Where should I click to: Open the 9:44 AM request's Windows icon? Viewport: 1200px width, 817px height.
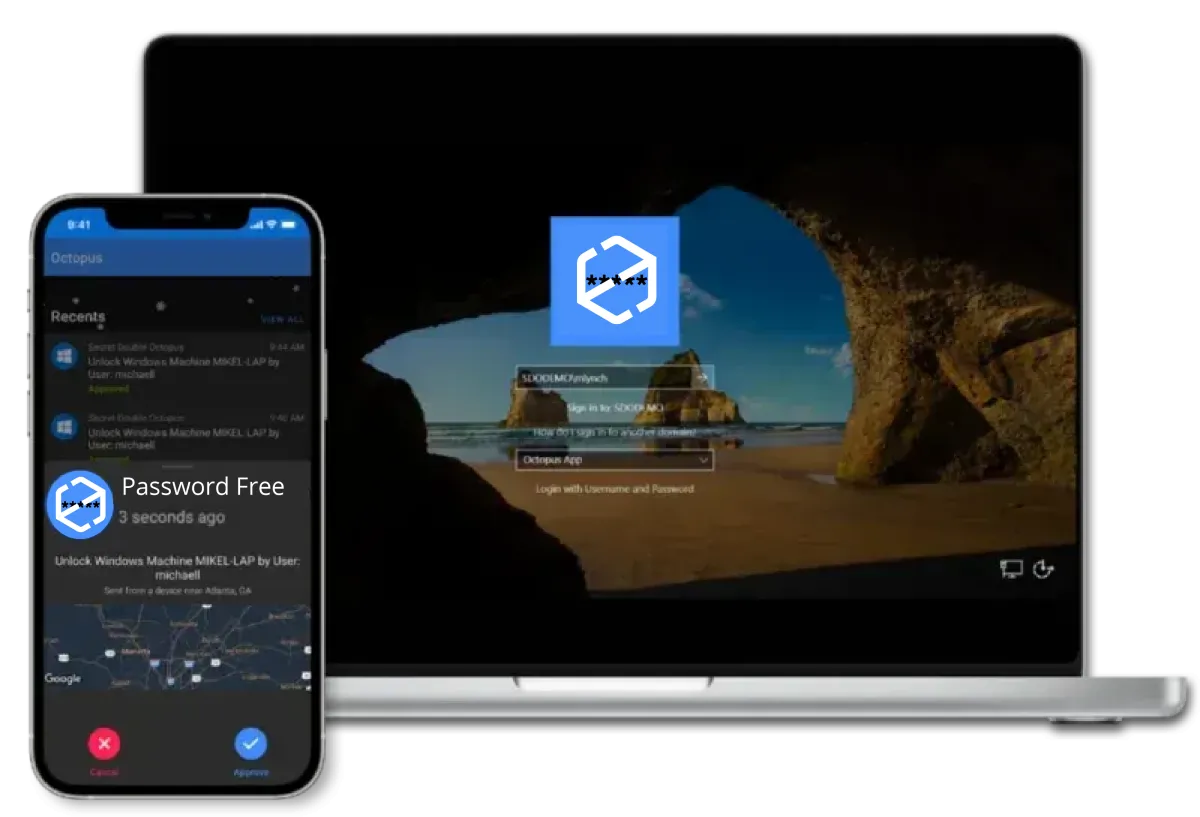click(x=65, y=356)
